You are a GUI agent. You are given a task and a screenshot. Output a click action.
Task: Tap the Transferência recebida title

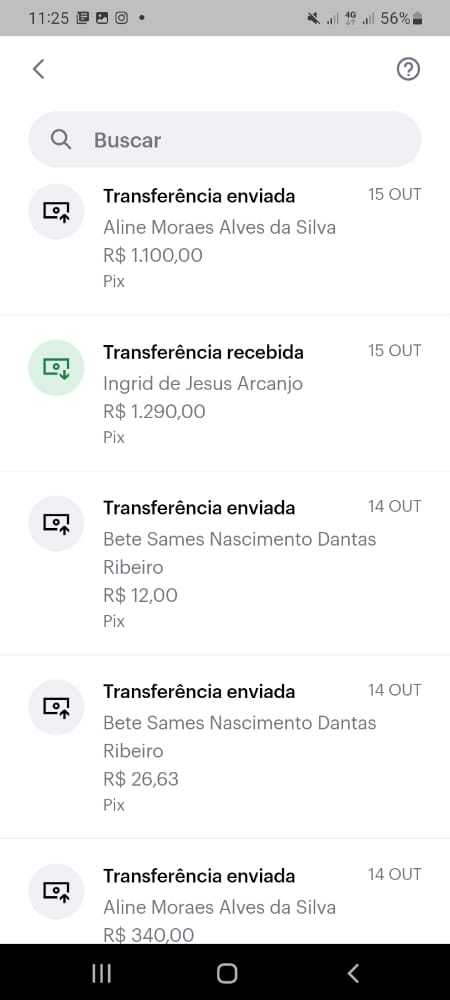[203, 352]
